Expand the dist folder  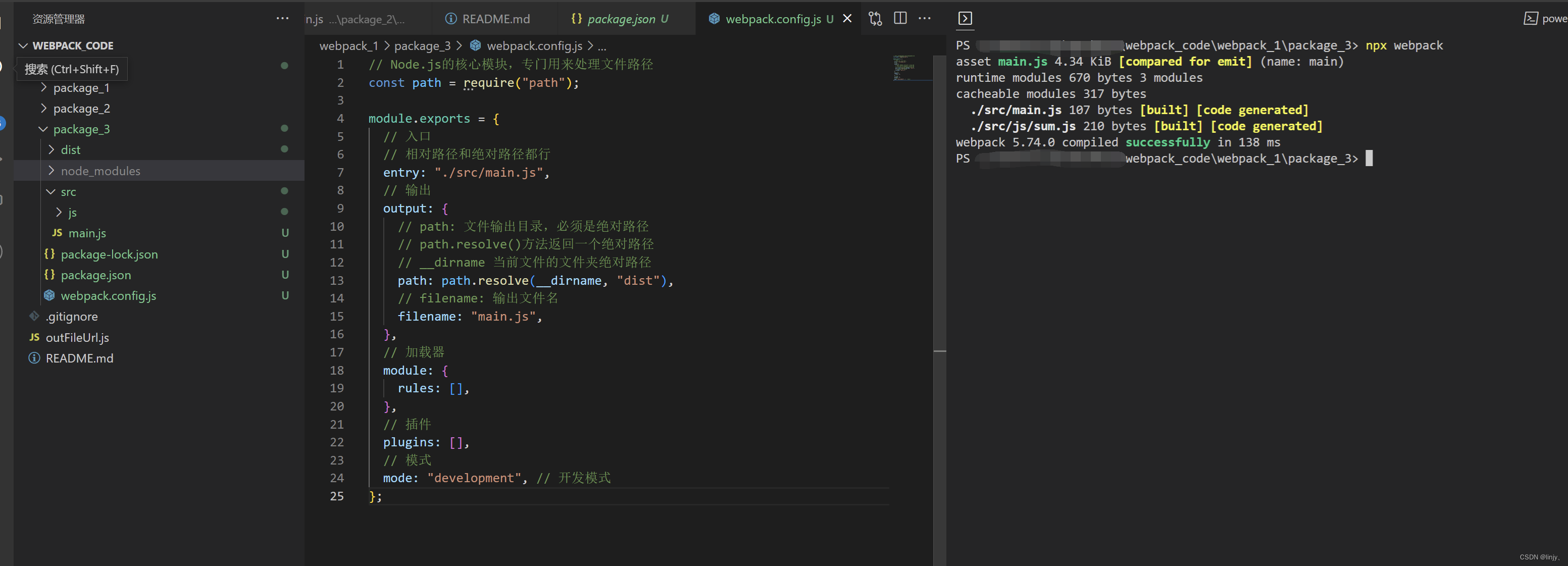[x=51, y=150]
